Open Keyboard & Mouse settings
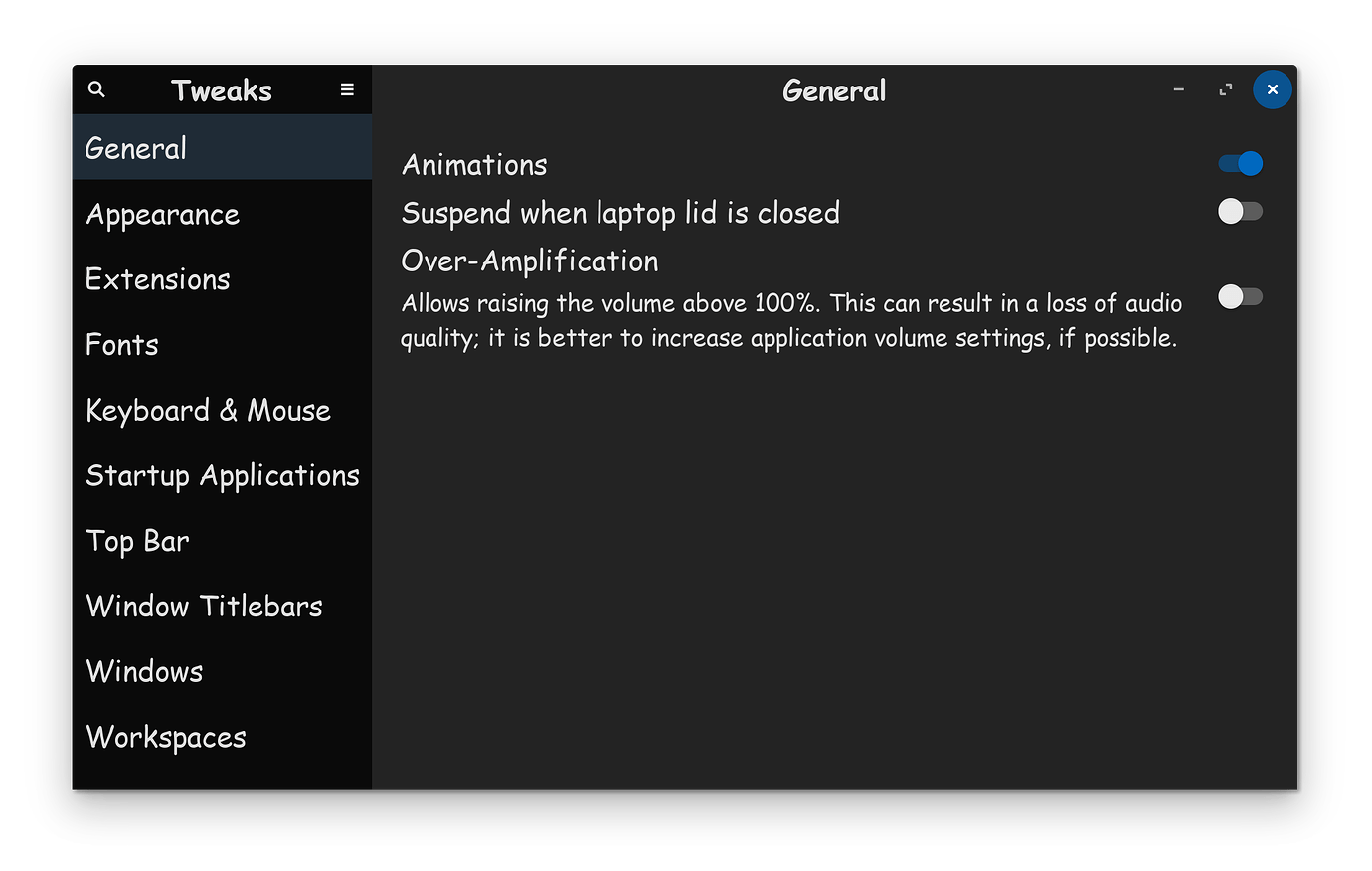The image size is (1372, 871). coord(209,410)
